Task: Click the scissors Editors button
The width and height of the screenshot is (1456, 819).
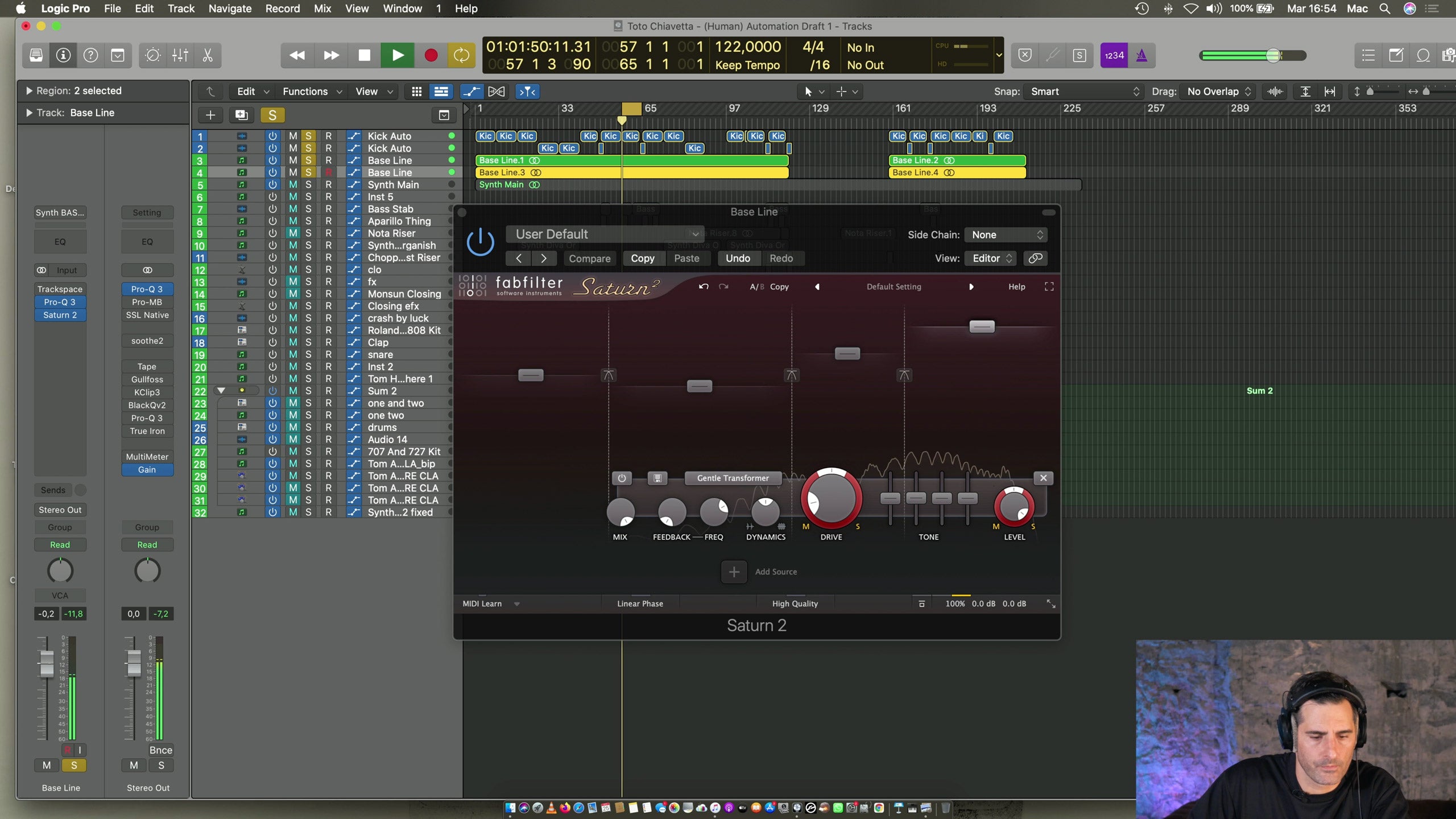Action: pyautogui.click(x=207, y=55)
